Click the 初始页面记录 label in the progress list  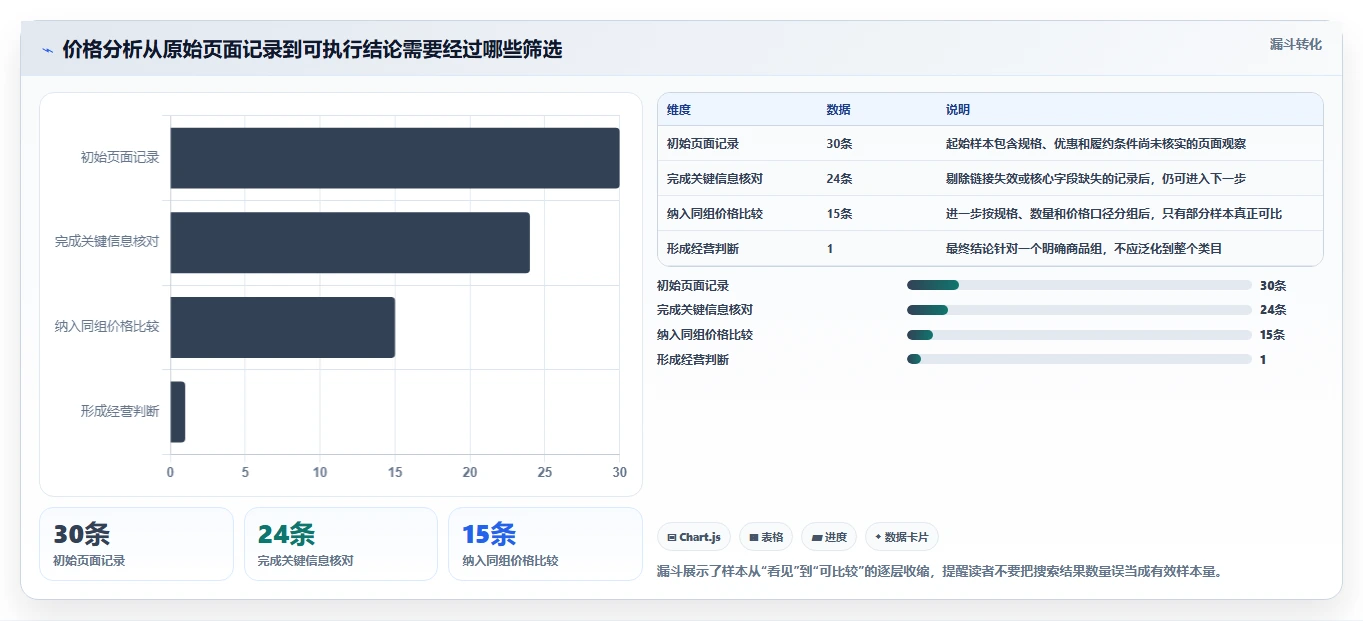(693, 286)
